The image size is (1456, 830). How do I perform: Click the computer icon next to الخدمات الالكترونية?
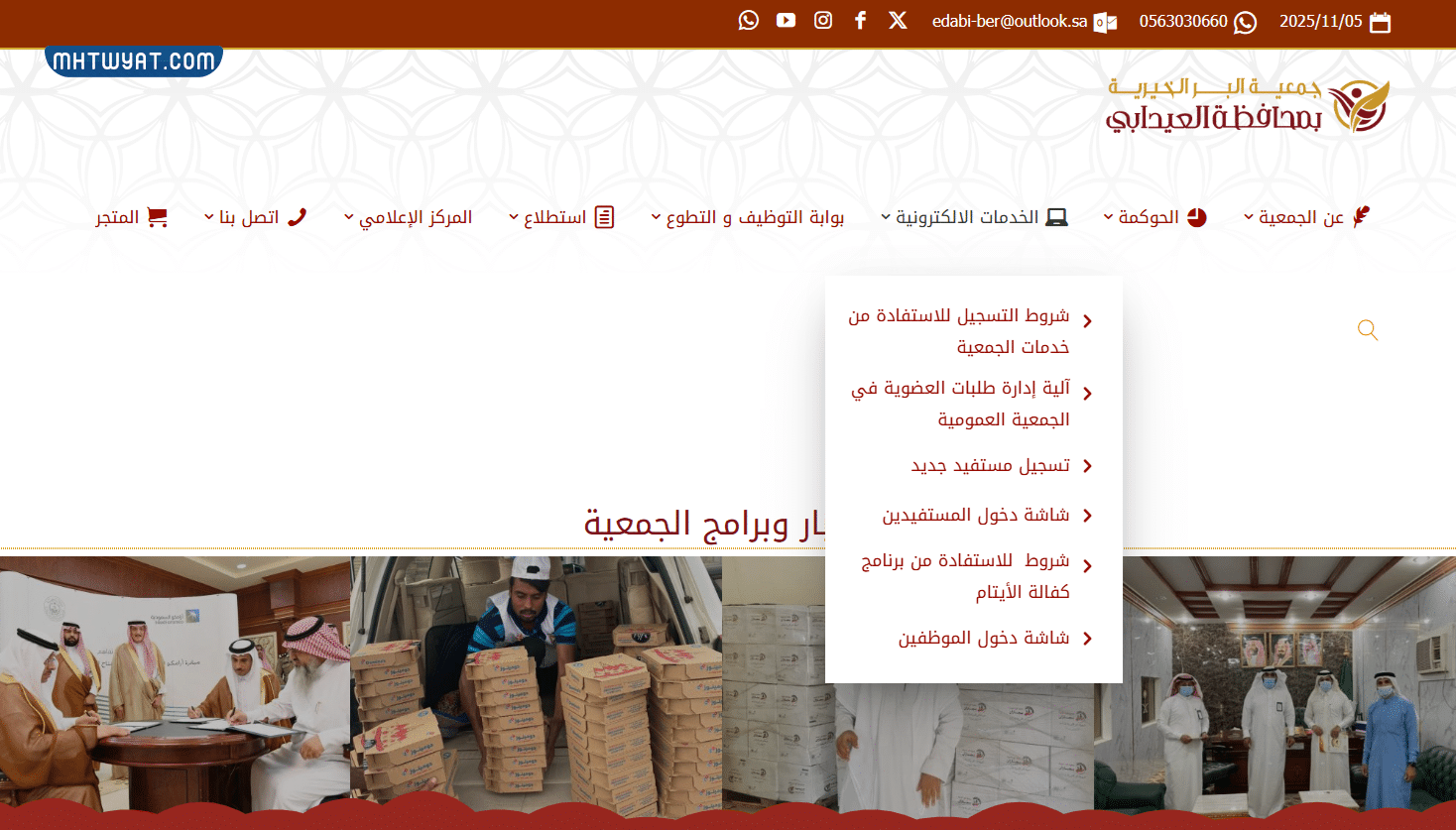coord(1057,216)
